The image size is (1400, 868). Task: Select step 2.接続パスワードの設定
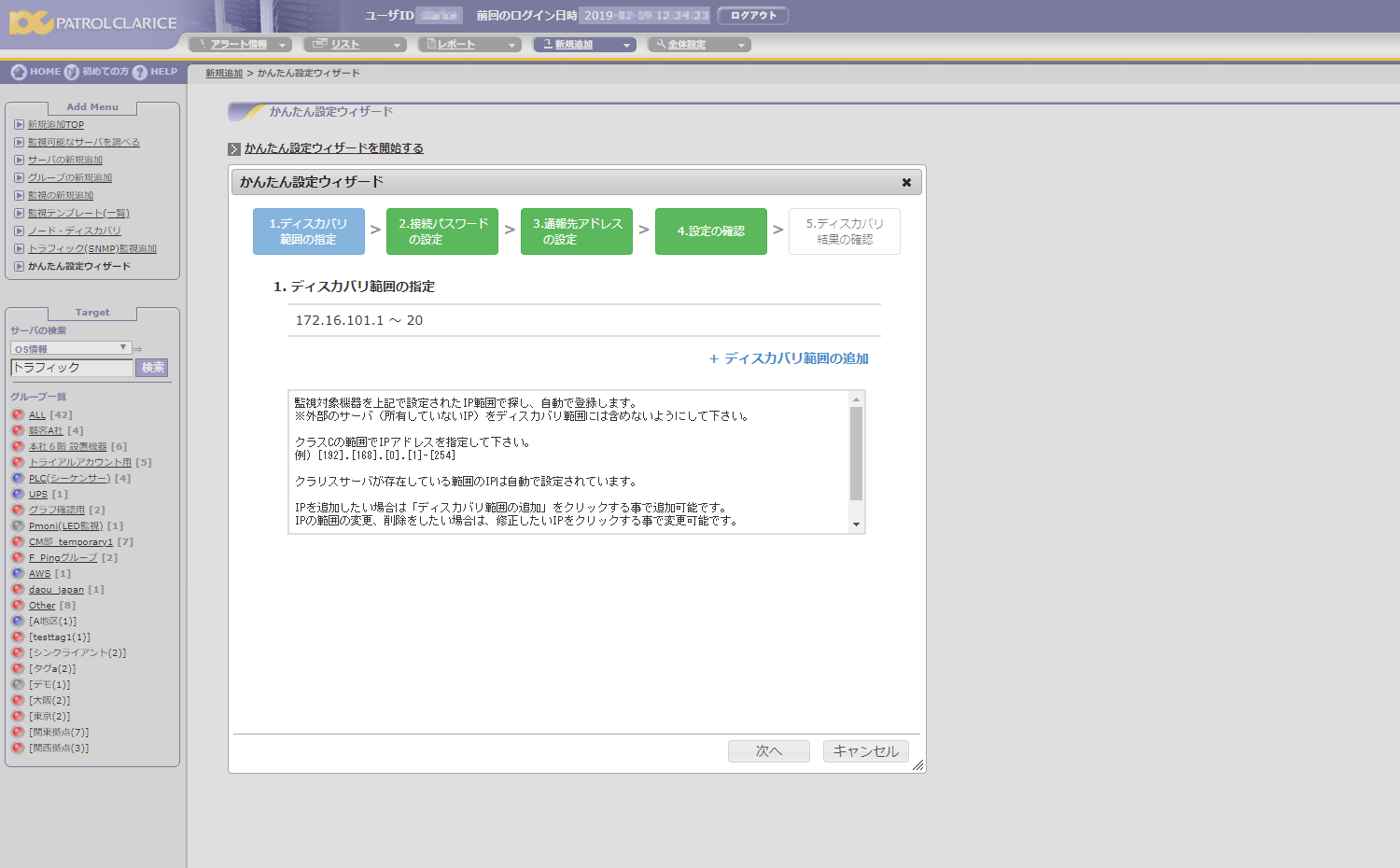pos(442,231)
